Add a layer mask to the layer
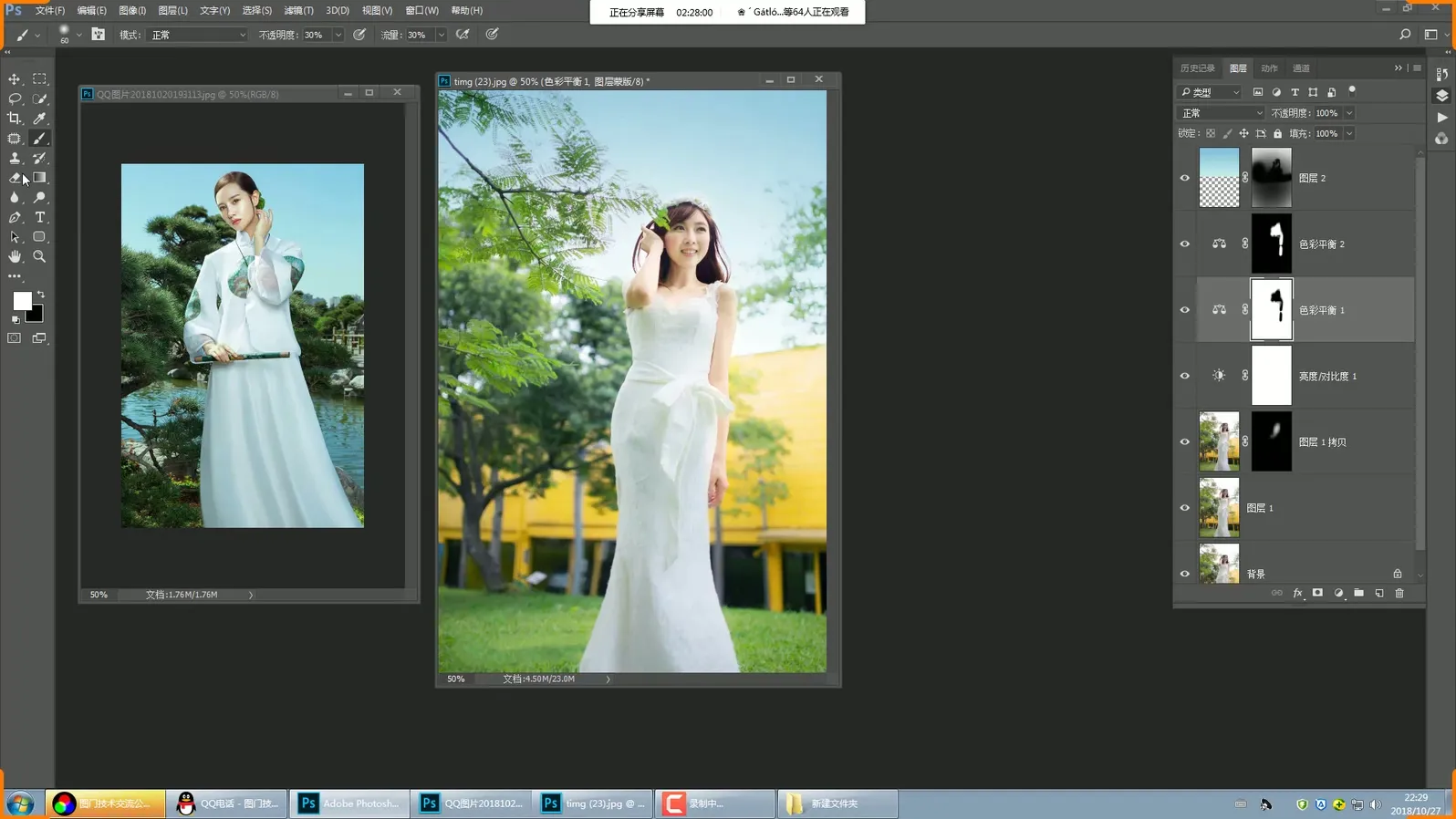Viewport: 1456px width, 819px height. point(1317,593)
